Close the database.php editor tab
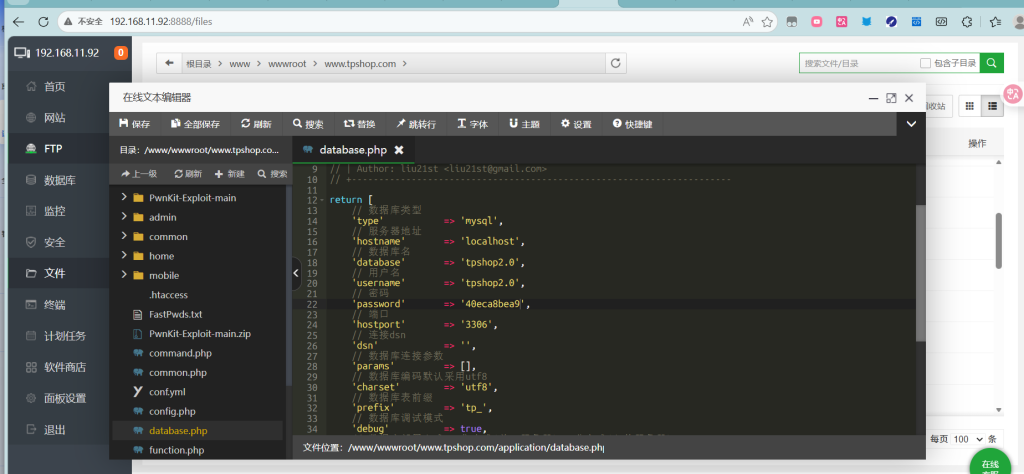Viewport: 1024px width, 474px height. [399, 150]
